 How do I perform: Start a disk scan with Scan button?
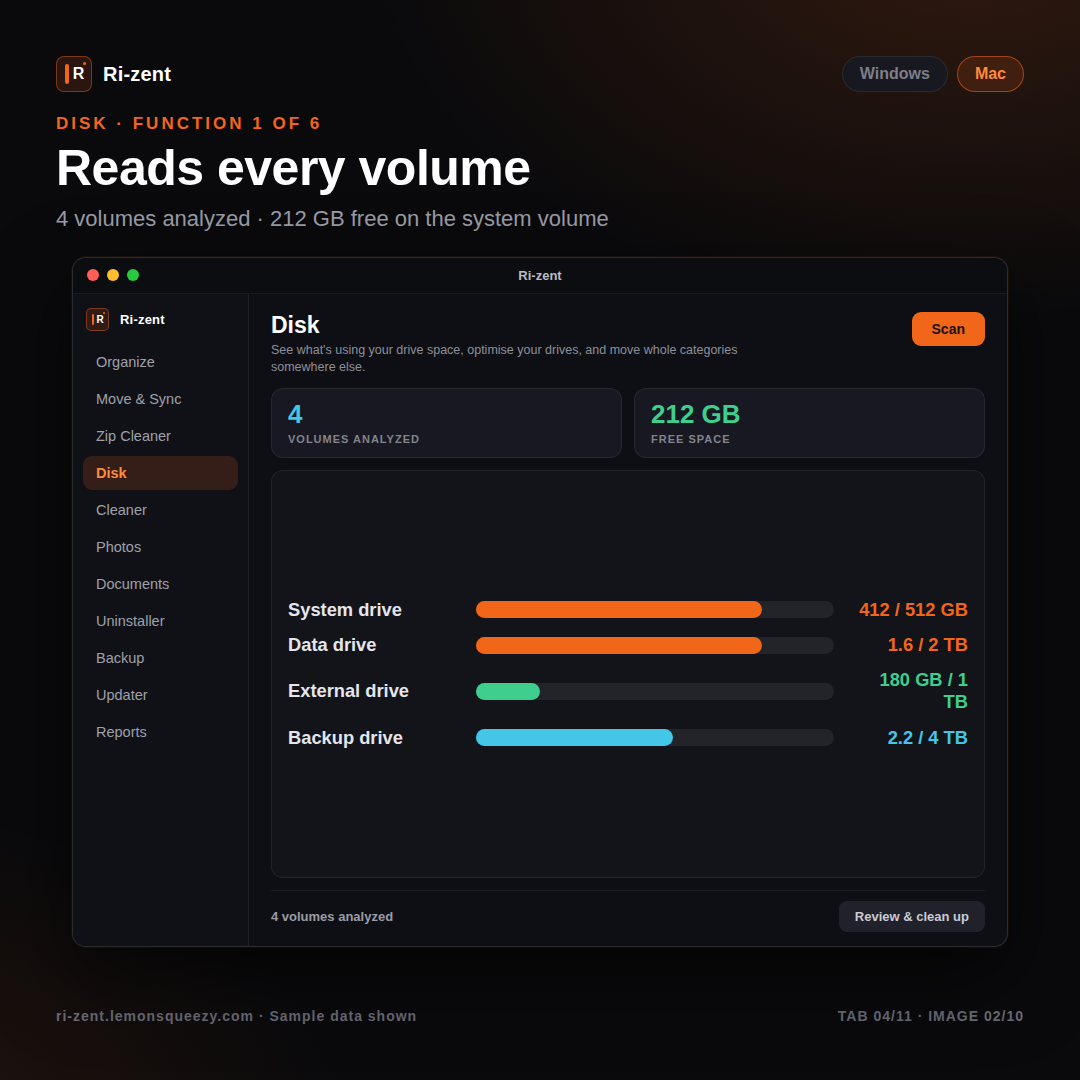click(948, 329)
